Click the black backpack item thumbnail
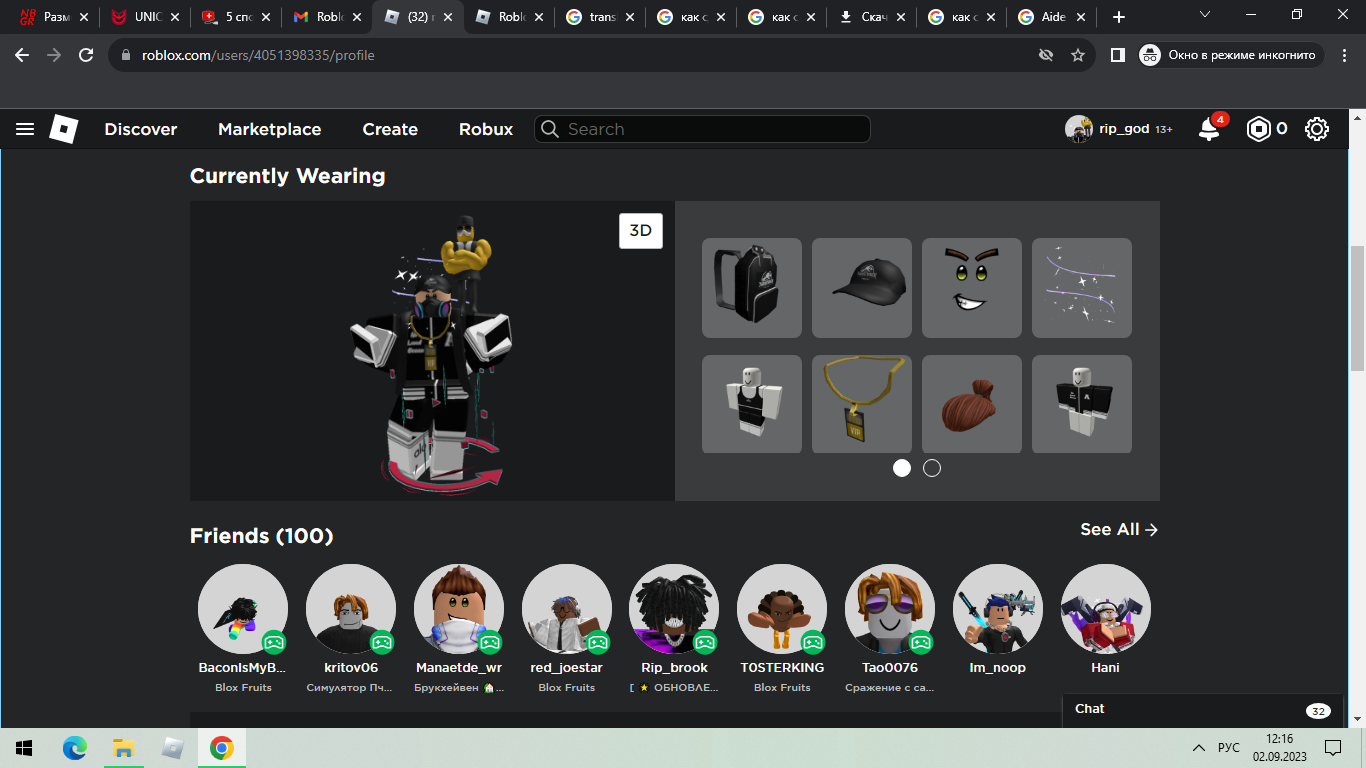The height and width of the screenshot is (768, 1366). [x=752, y=288]
